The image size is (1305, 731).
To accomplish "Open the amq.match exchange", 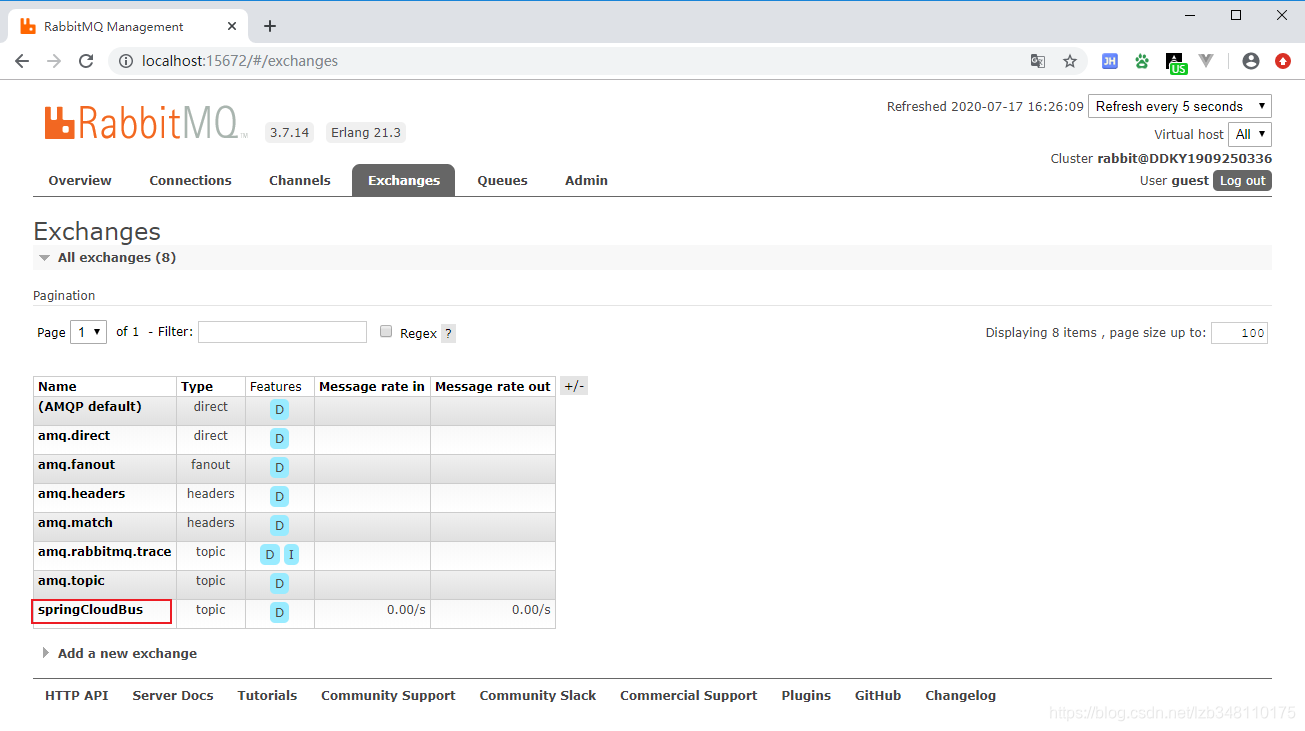I will click(x=75, y=522).
